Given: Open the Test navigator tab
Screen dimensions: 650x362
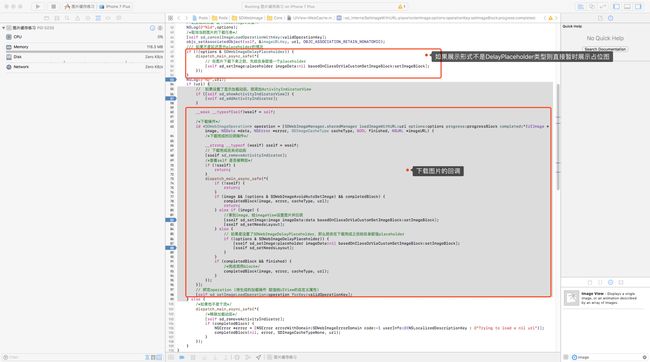Looking at the screenshot, I should click(88, 18).
